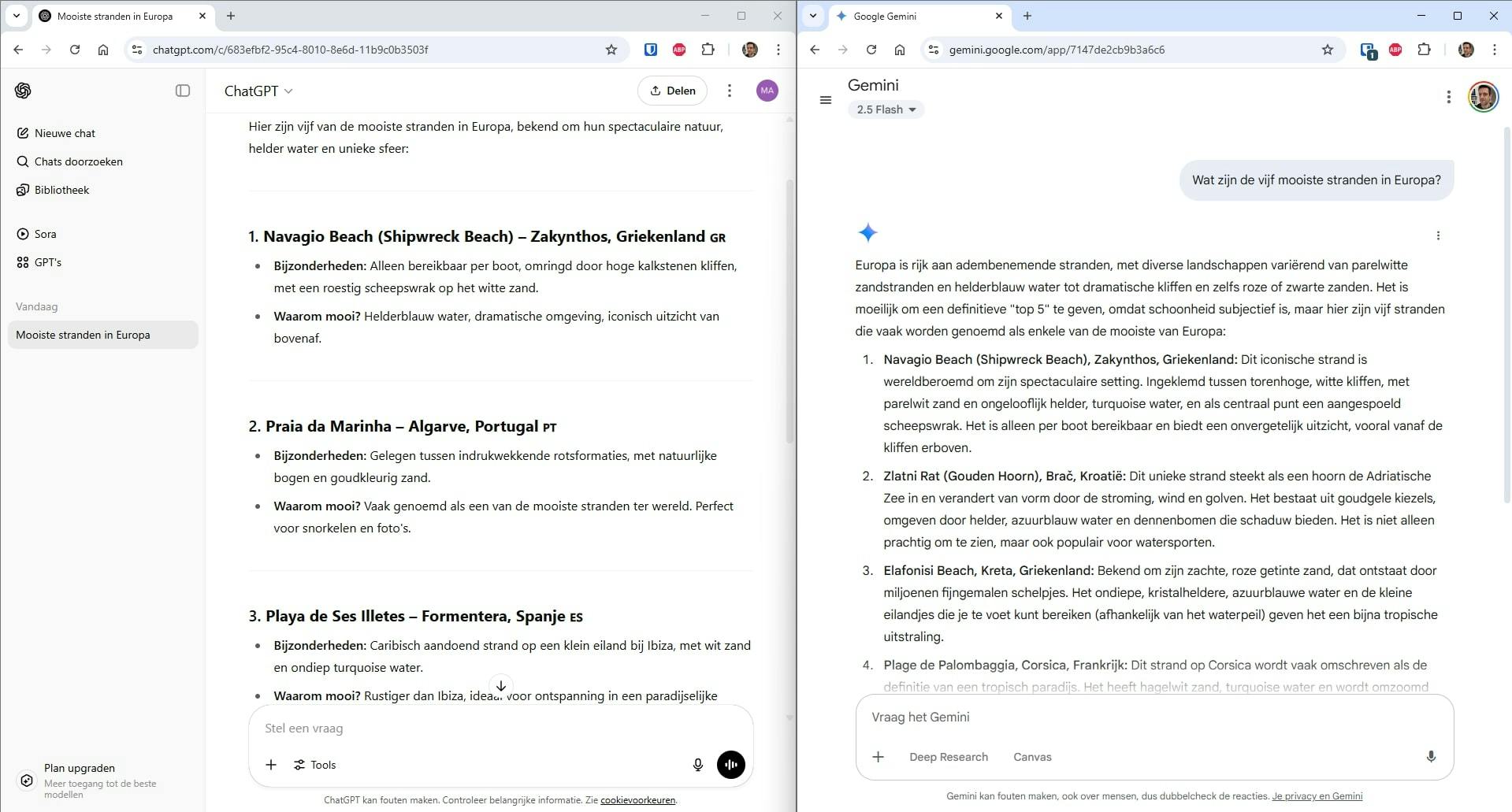Screen dimensions: 1512x812
Task: Click the plus attach icon in ChatGPT composer
Action: pyautogui.click(x=271, y=765)
